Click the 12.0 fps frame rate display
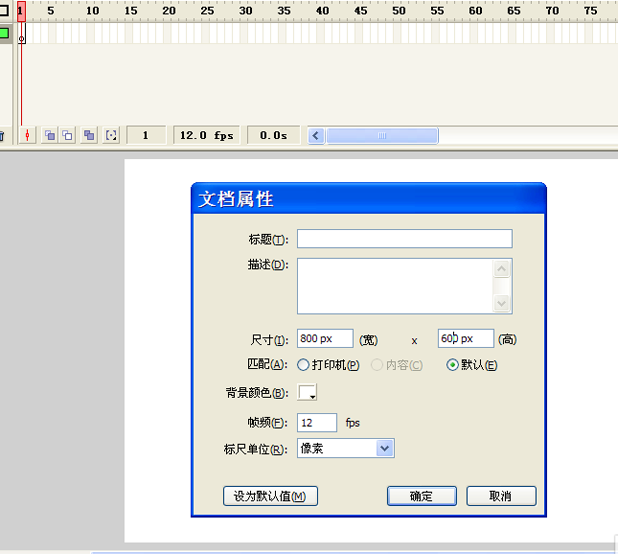 [x=207, y=136]
